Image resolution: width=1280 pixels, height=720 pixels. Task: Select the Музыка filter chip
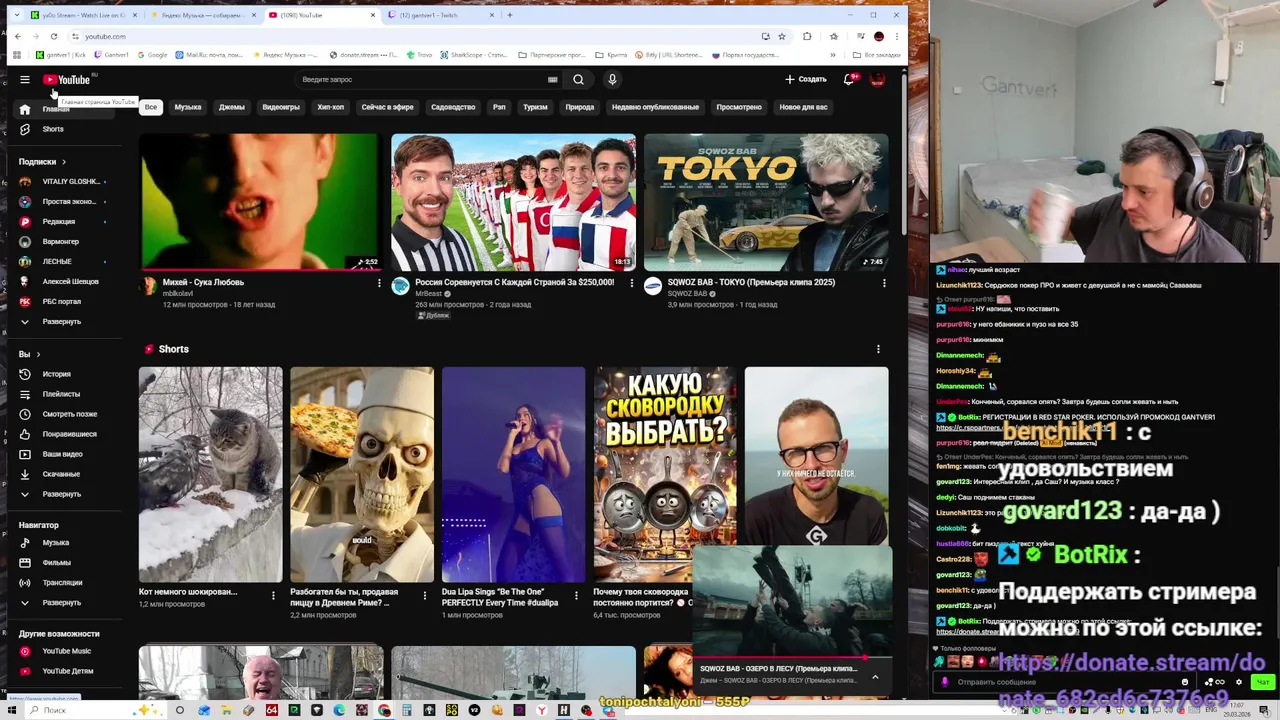(x=188, y=107)
